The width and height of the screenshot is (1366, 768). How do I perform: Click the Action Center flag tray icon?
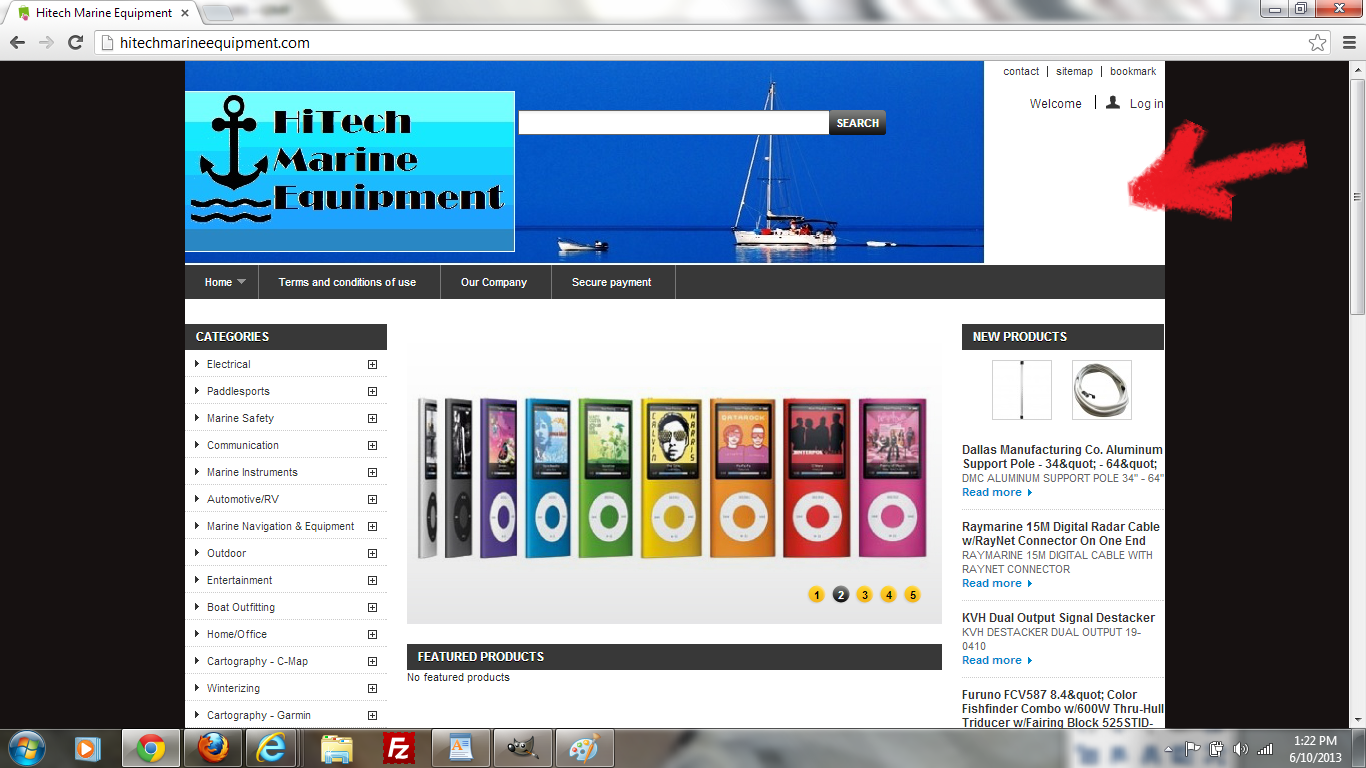[1193, 749]
